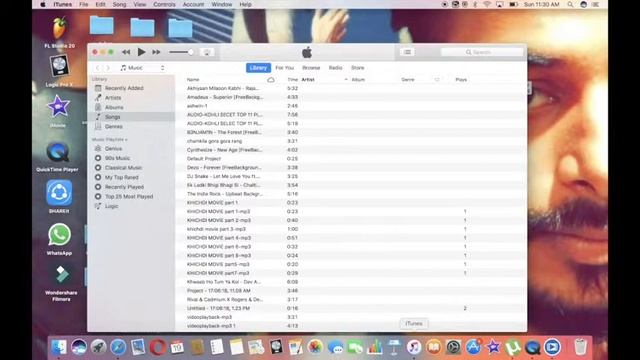Open the Classical Music playlist
640x360 pixels.
123,168
